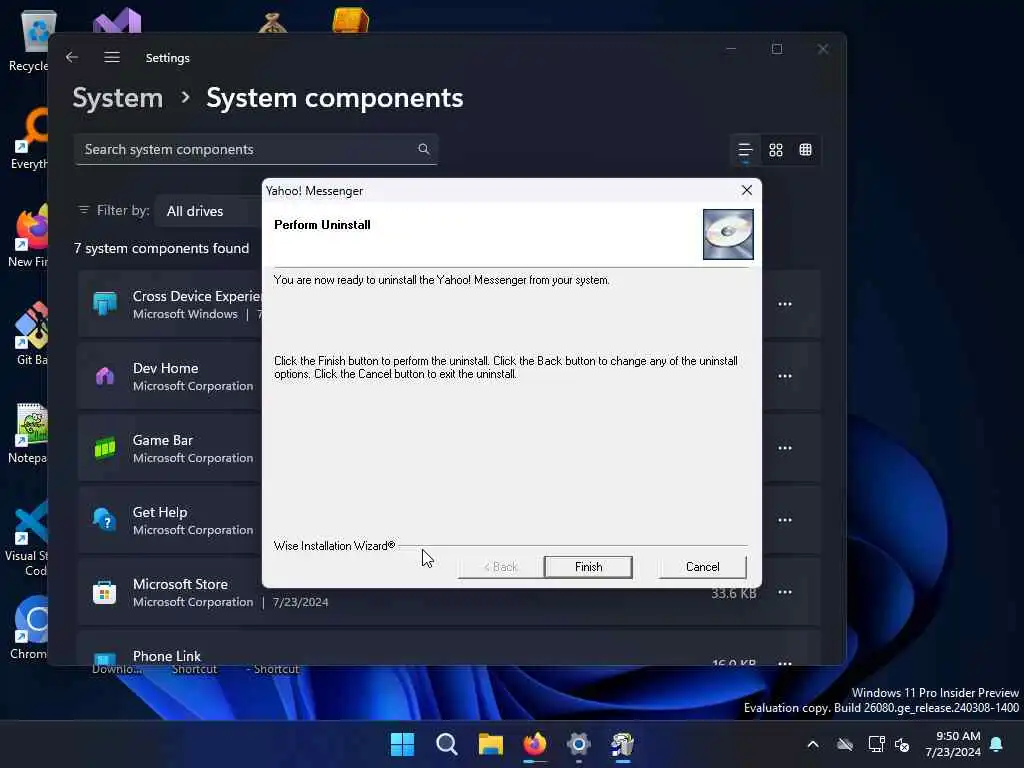Open network status in system tray
Screen dimensions: 1024x768
tap(876, 744)
